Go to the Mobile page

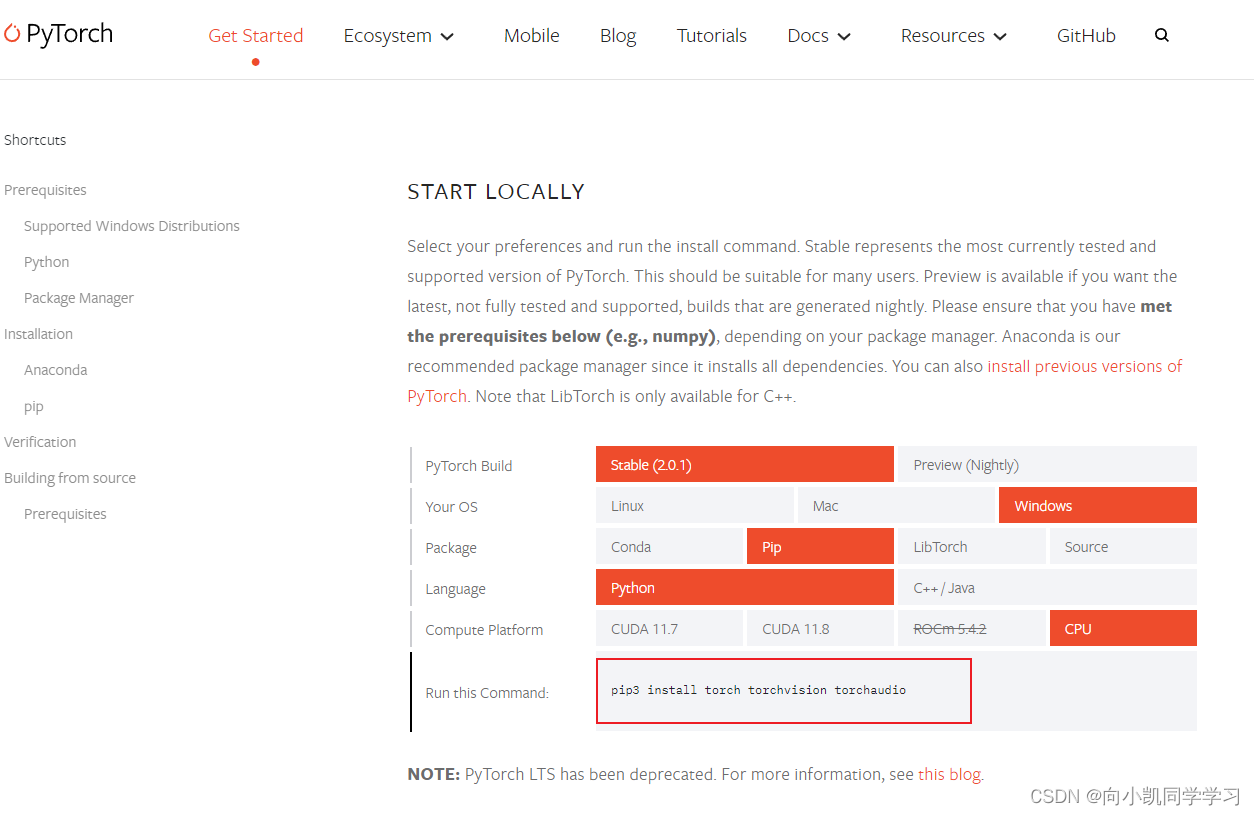pos(532,35)
